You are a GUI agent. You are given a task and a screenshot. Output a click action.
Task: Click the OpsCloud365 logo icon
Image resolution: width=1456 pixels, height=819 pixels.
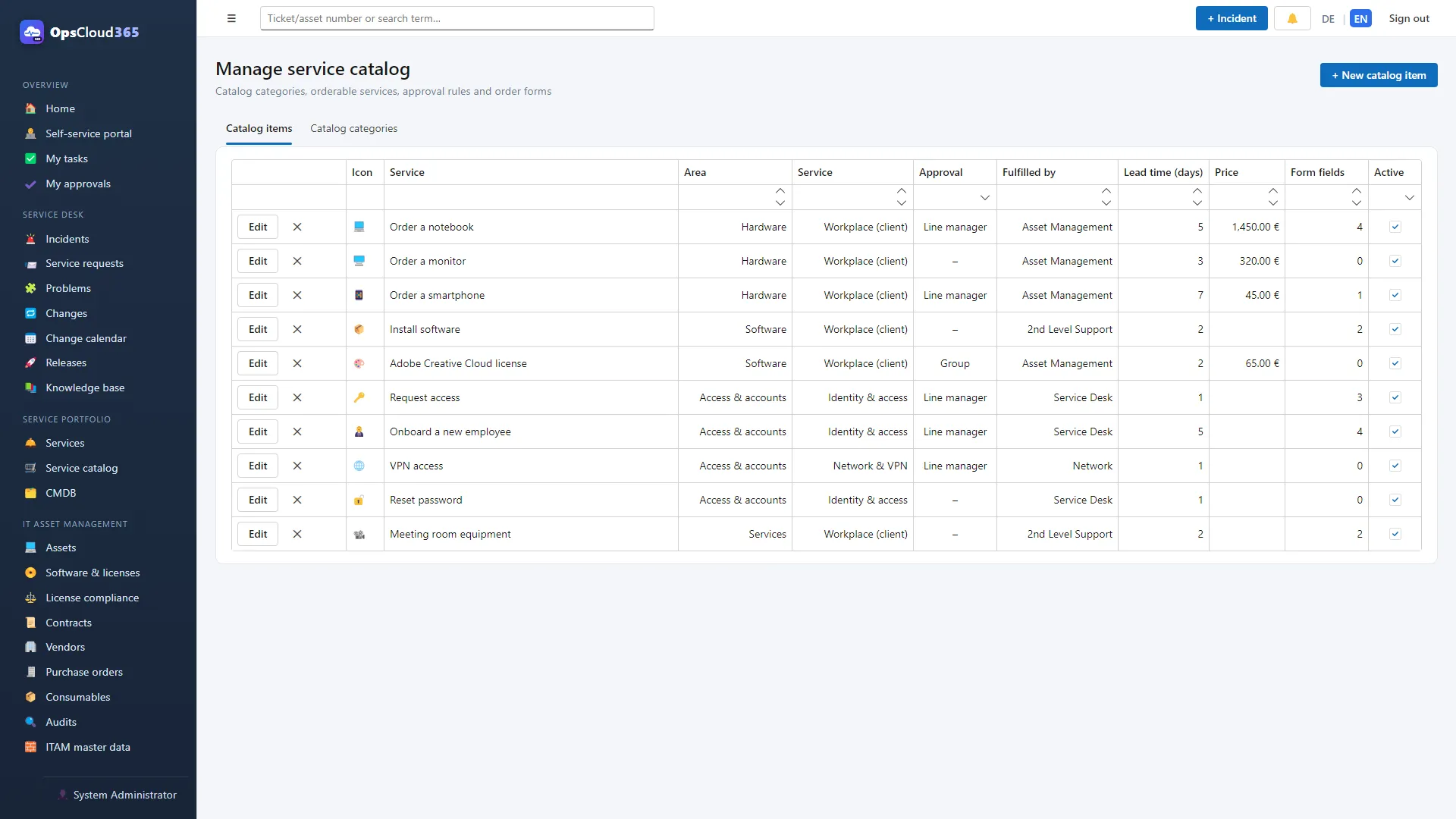coord(32,32)
